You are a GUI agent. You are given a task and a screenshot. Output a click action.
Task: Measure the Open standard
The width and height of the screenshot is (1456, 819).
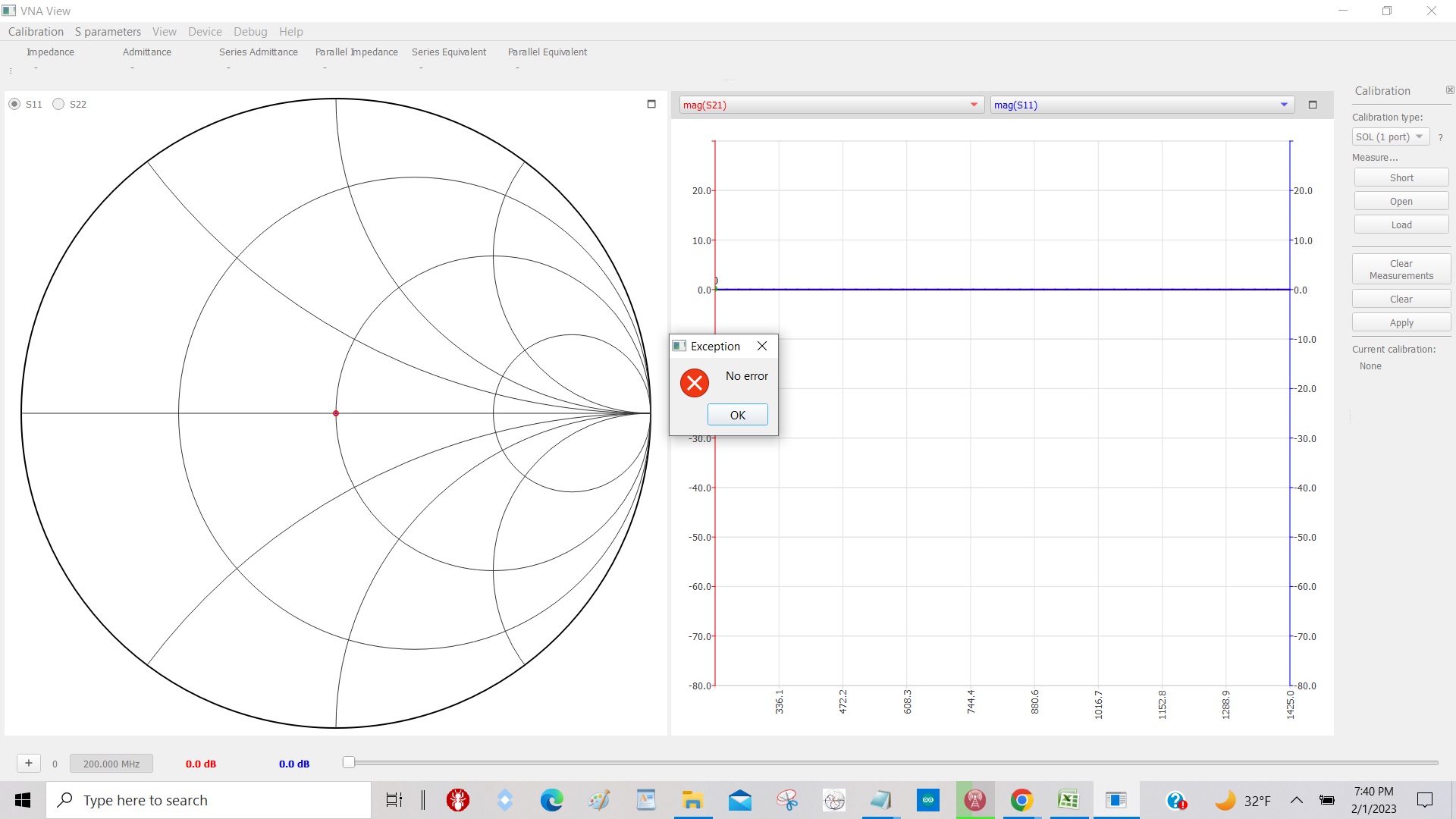point(1401,201)
